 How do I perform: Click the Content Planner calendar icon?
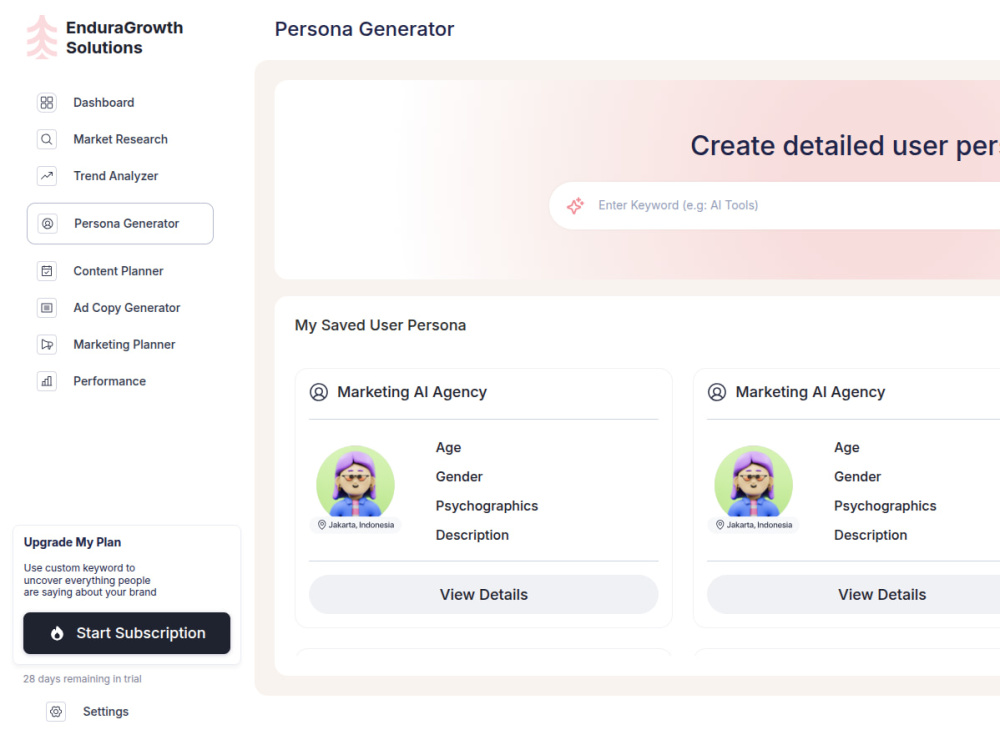pyautogui.click(x=47, y=271)
